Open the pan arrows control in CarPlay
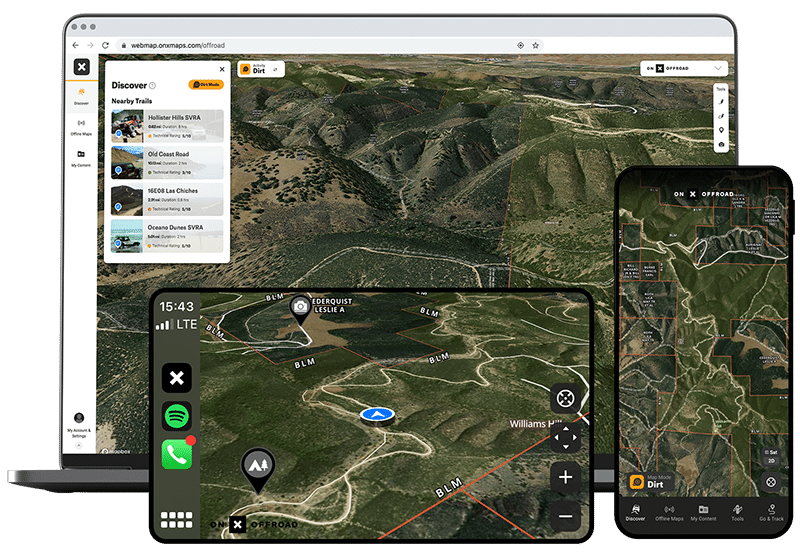This screenshot has width=800, height=554. [565, 438]
